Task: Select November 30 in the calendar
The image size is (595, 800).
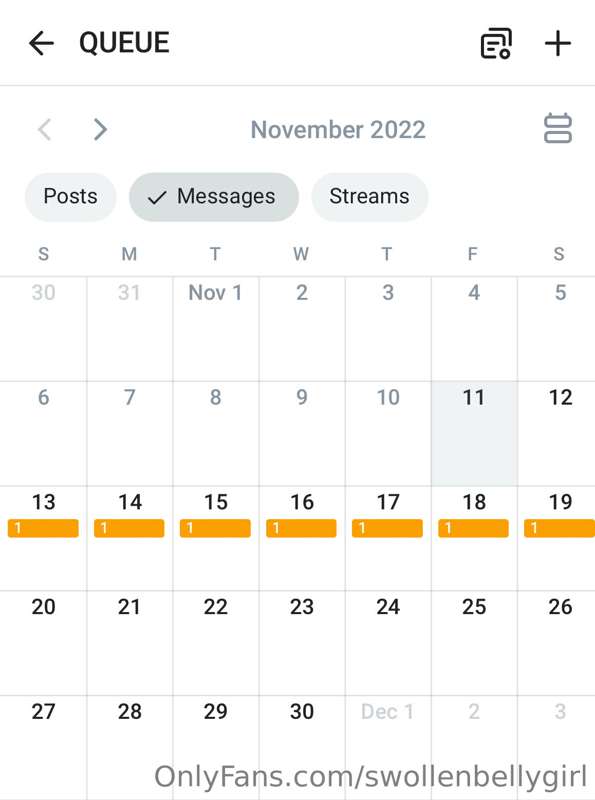Action: pos(302,747)
